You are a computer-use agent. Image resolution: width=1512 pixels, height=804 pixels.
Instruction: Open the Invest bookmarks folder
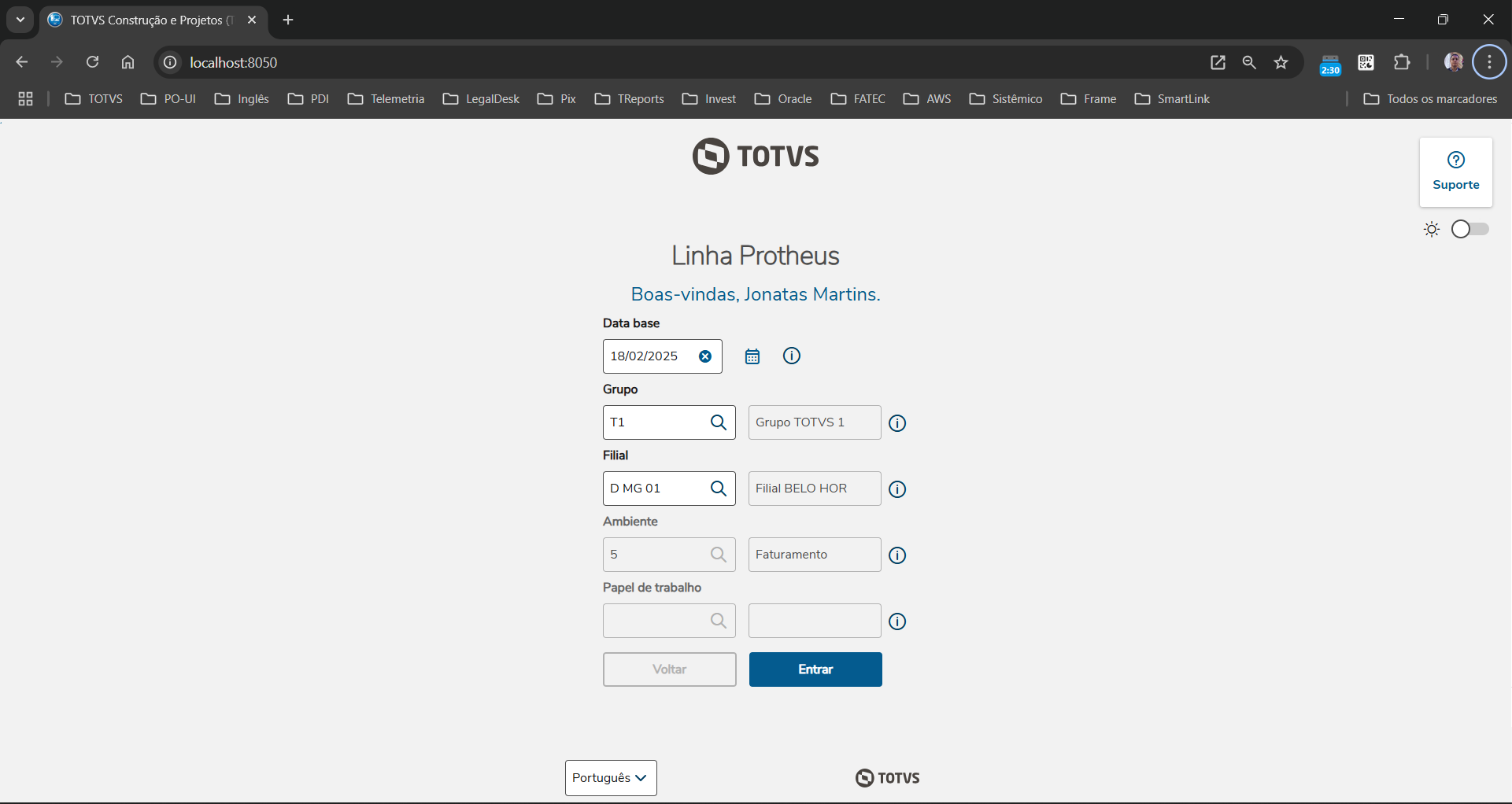(710, 99)
